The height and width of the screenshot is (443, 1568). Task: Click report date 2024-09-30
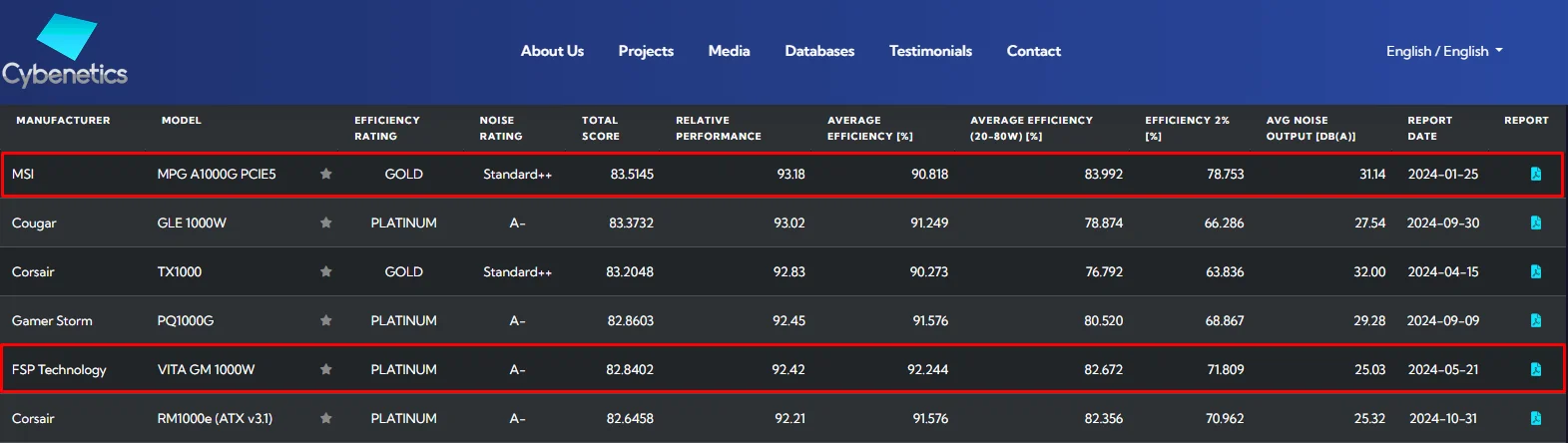click(x=1443, y=222)
